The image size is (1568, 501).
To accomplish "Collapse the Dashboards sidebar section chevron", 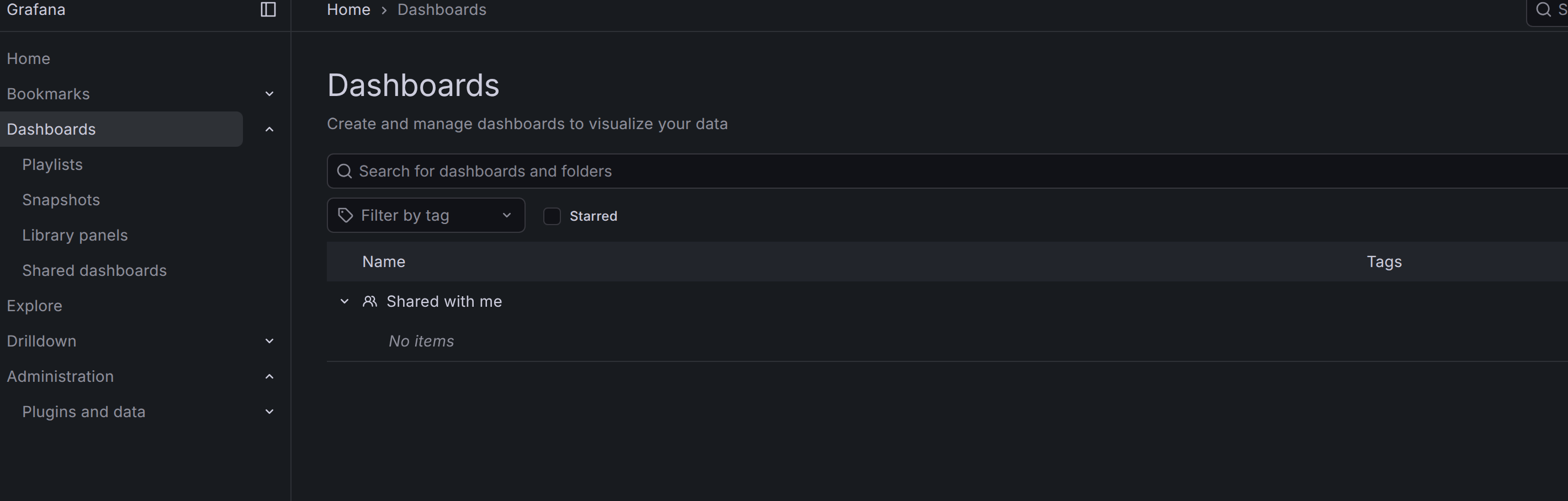I will [x=269, y=130].
